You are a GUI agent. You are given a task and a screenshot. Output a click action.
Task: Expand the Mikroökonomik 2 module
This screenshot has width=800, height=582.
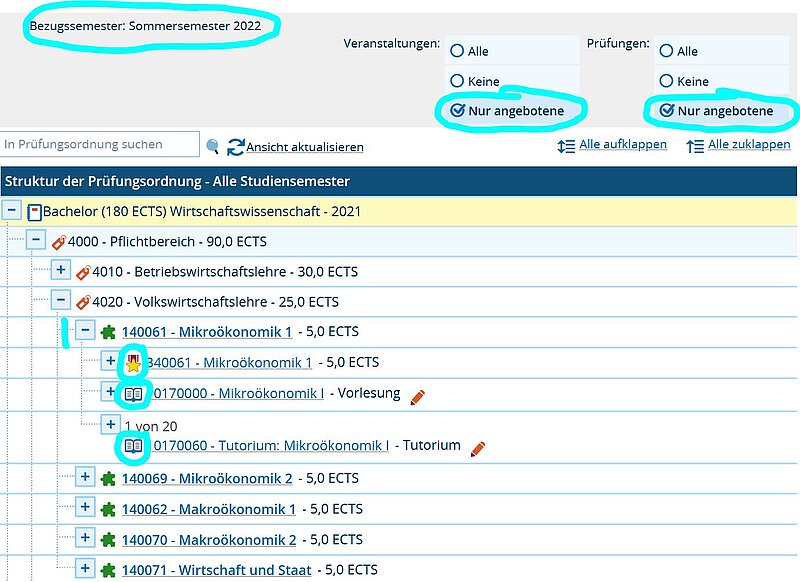point(85,478)
